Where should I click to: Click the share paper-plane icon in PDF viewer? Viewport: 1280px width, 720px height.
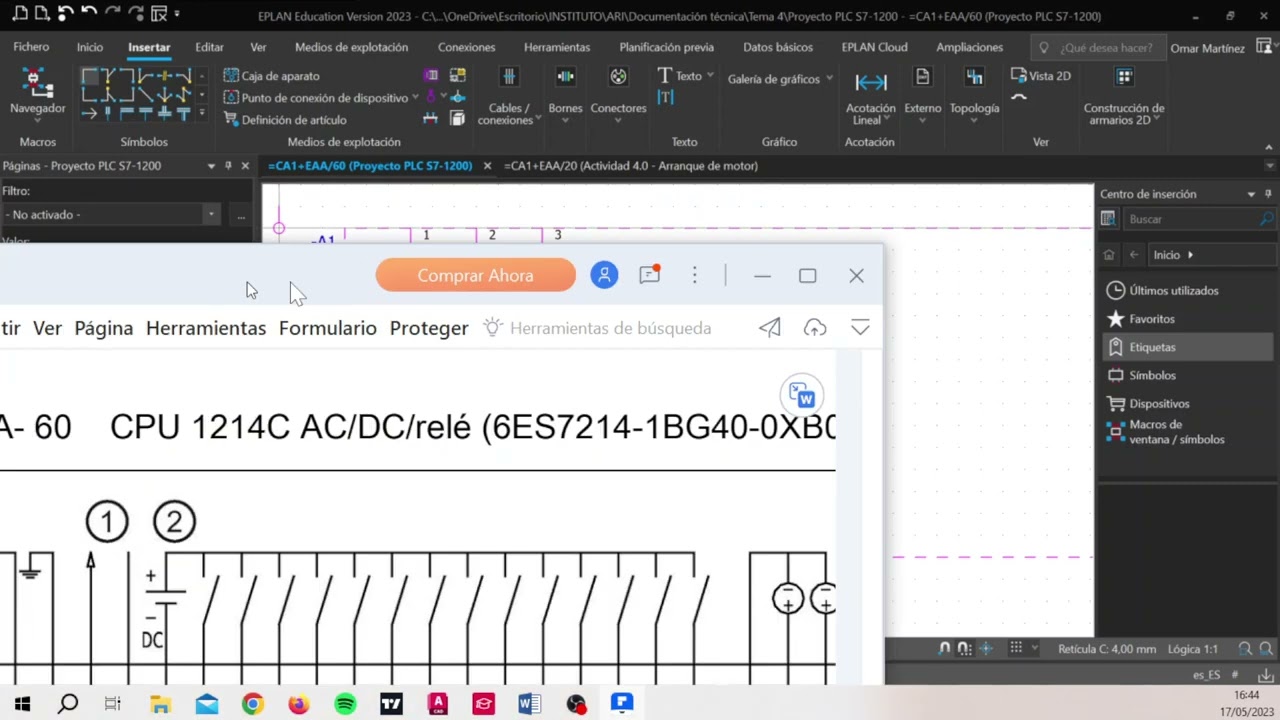pos(769,328)
